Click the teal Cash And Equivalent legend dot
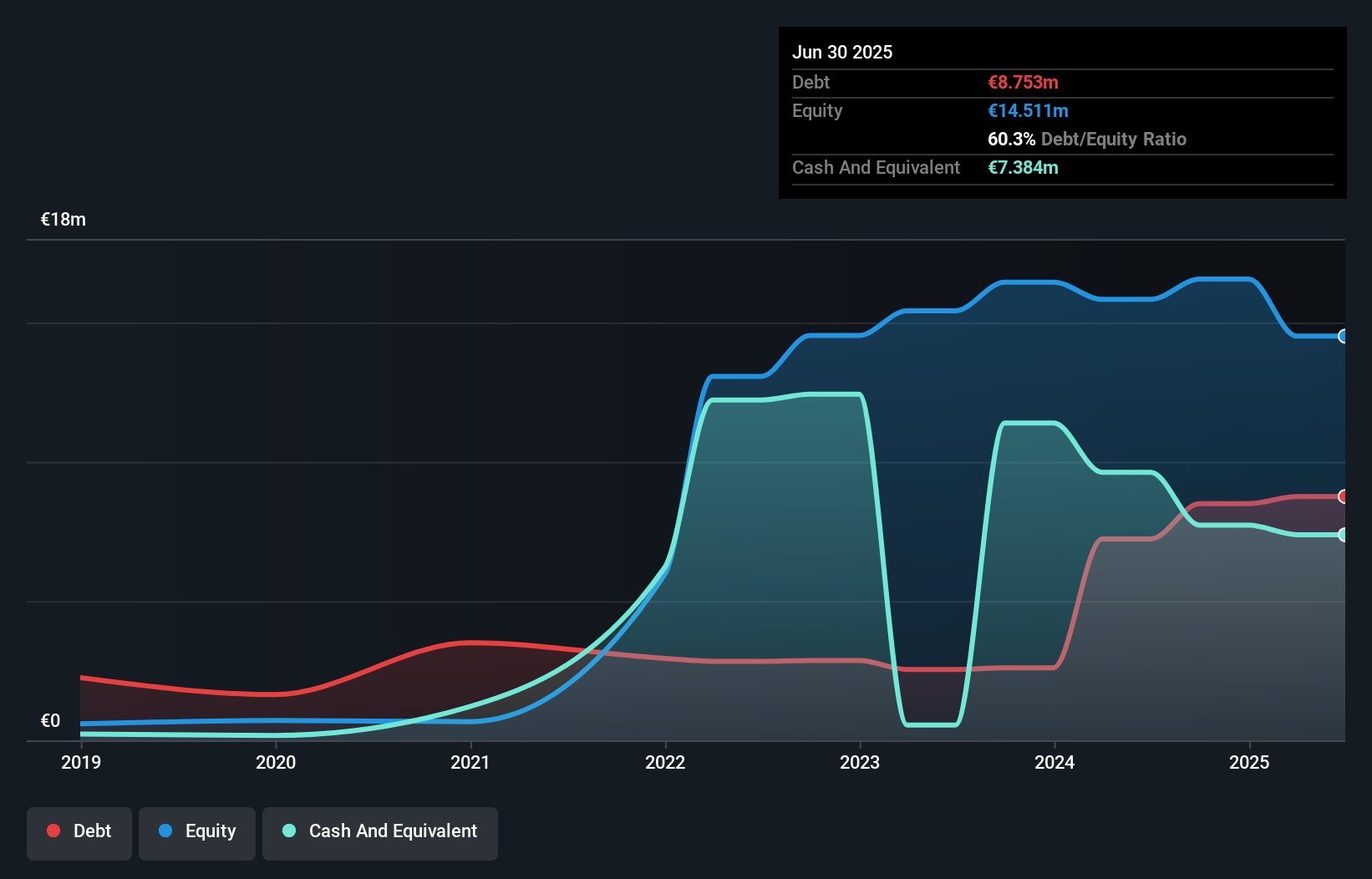 coord(287,831)
